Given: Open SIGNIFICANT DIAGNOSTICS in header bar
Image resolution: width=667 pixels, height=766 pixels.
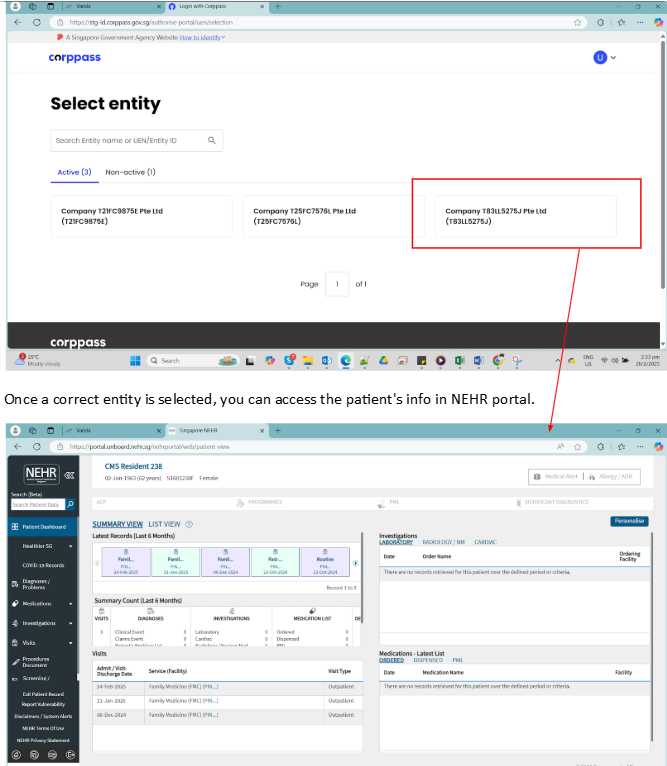Looking at the screenshot, I should (552, 502).
